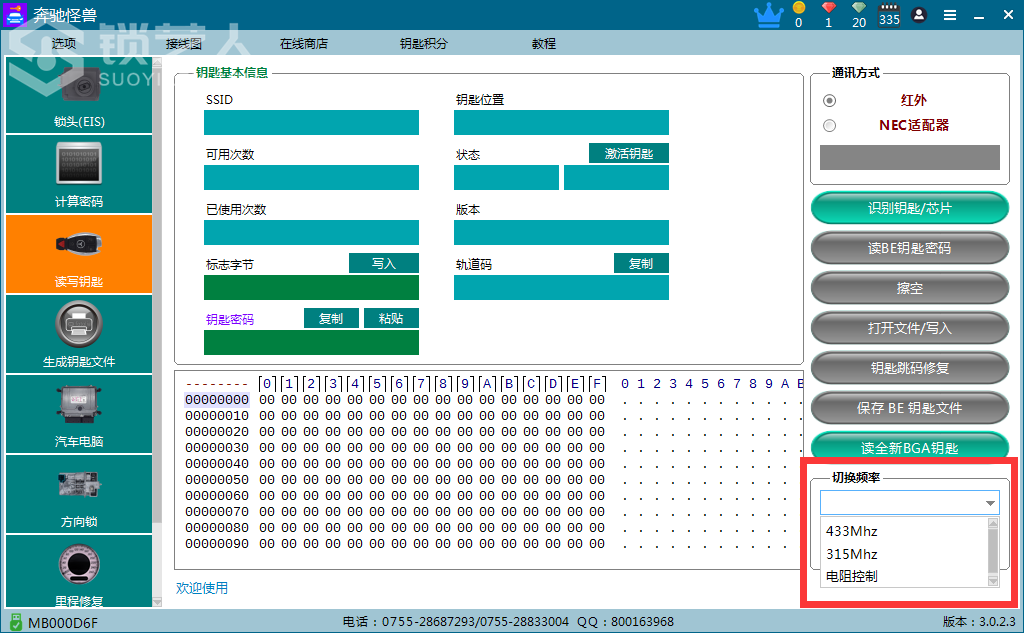The image size is (1024, 633).
Task: Click the 激活钥匙 button
Action: tap(628, 154)
